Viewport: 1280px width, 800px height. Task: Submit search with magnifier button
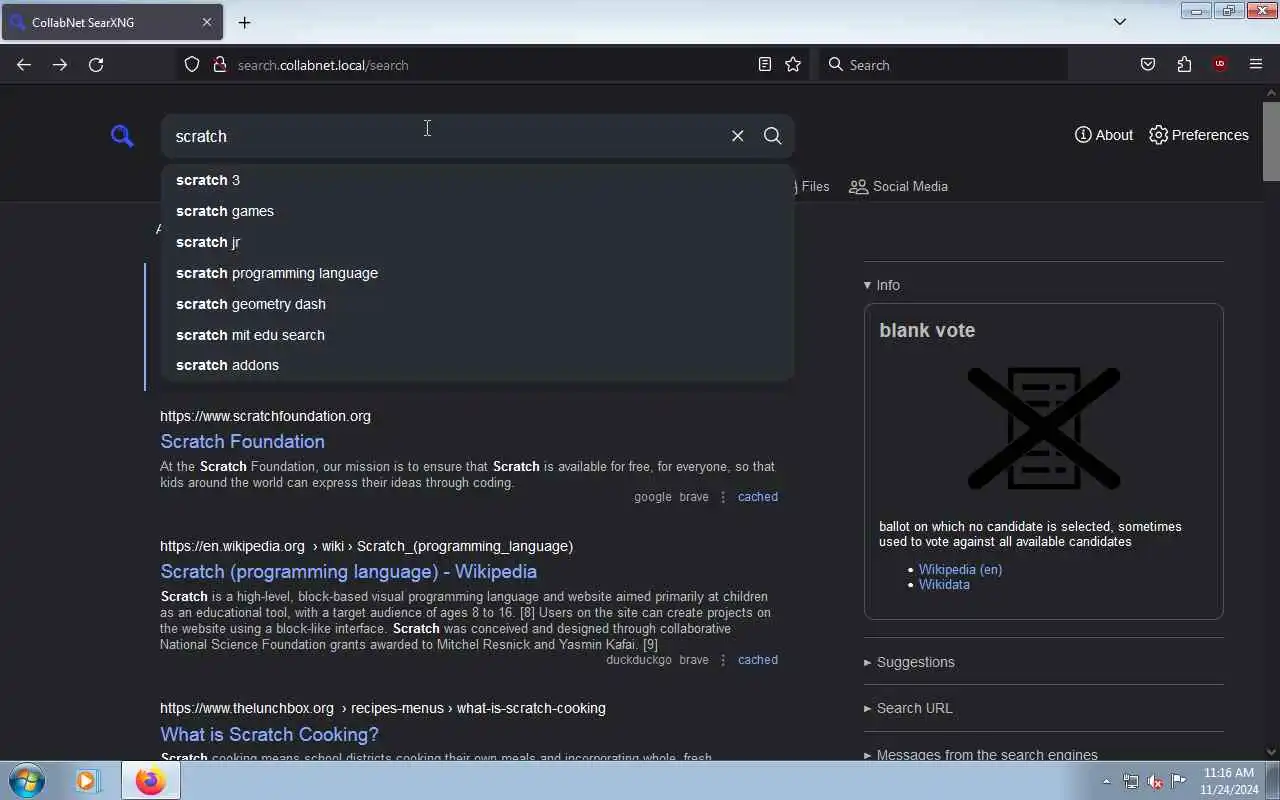coord(772,136)
